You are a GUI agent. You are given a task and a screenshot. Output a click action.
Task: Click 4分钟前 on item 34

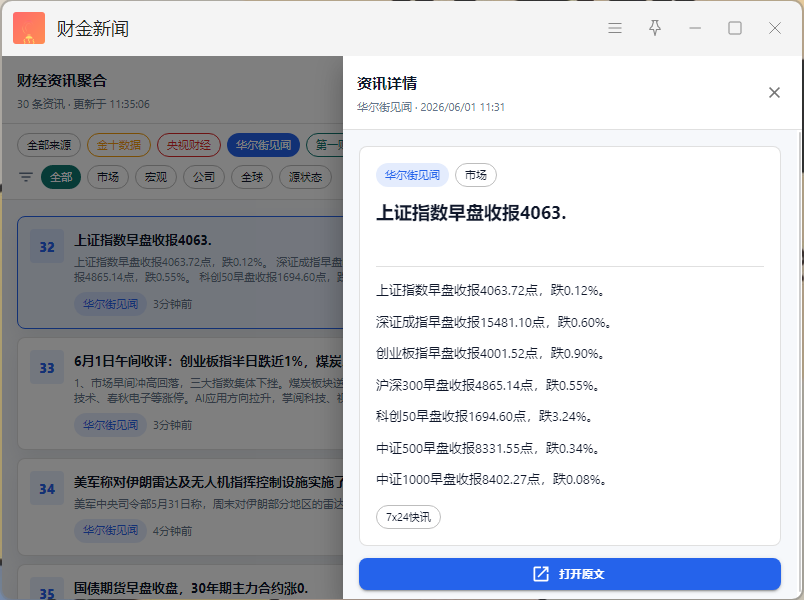coord(172,531)
